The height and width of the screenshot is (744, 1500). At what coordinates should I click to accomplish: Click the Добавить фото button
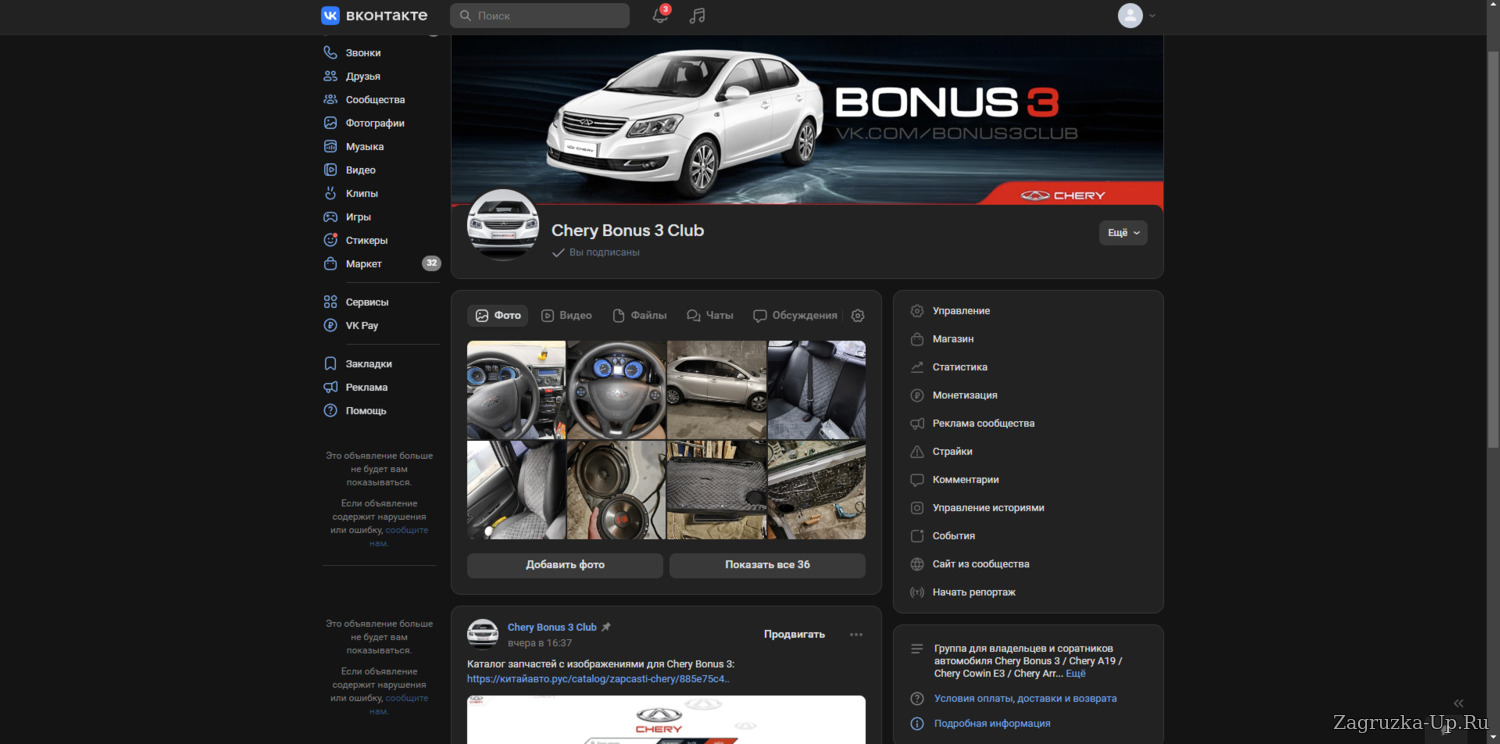[x=565, y=565]
